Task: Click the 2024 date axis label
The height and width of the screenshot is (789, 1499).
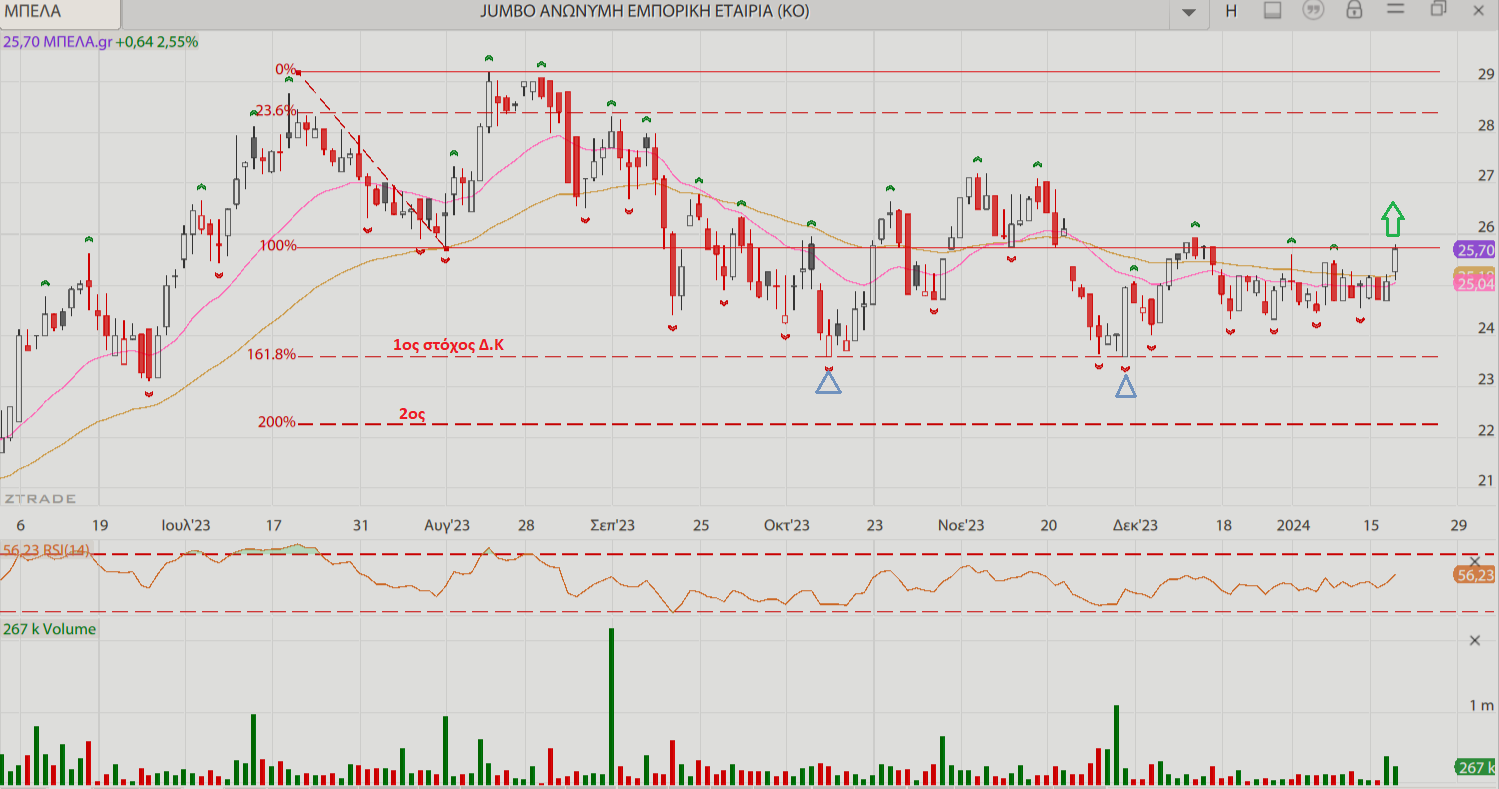Action: pyautogui.click(x=1293, y=525)
